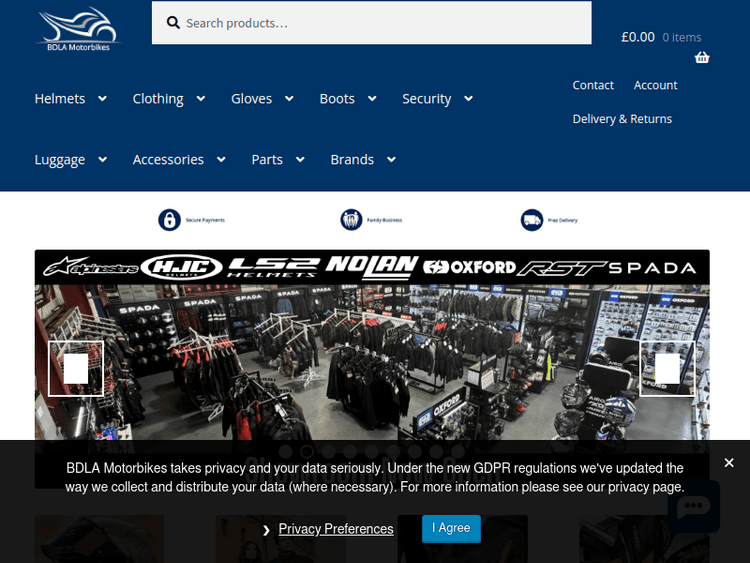Go to the Account page
This screenshot has width=750, height=563.
click(655, 85)
